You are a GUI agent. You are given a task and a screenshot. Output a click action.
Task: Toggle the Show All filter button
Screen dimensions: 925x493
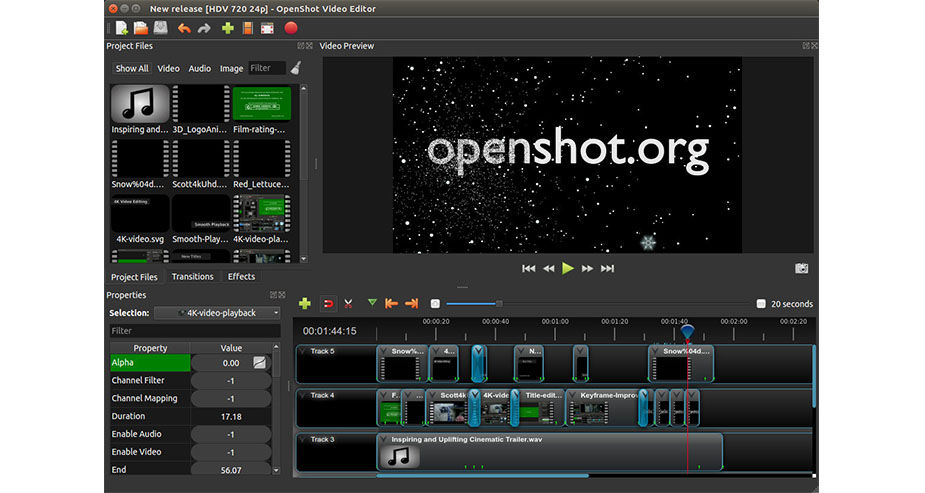point(131,69)
